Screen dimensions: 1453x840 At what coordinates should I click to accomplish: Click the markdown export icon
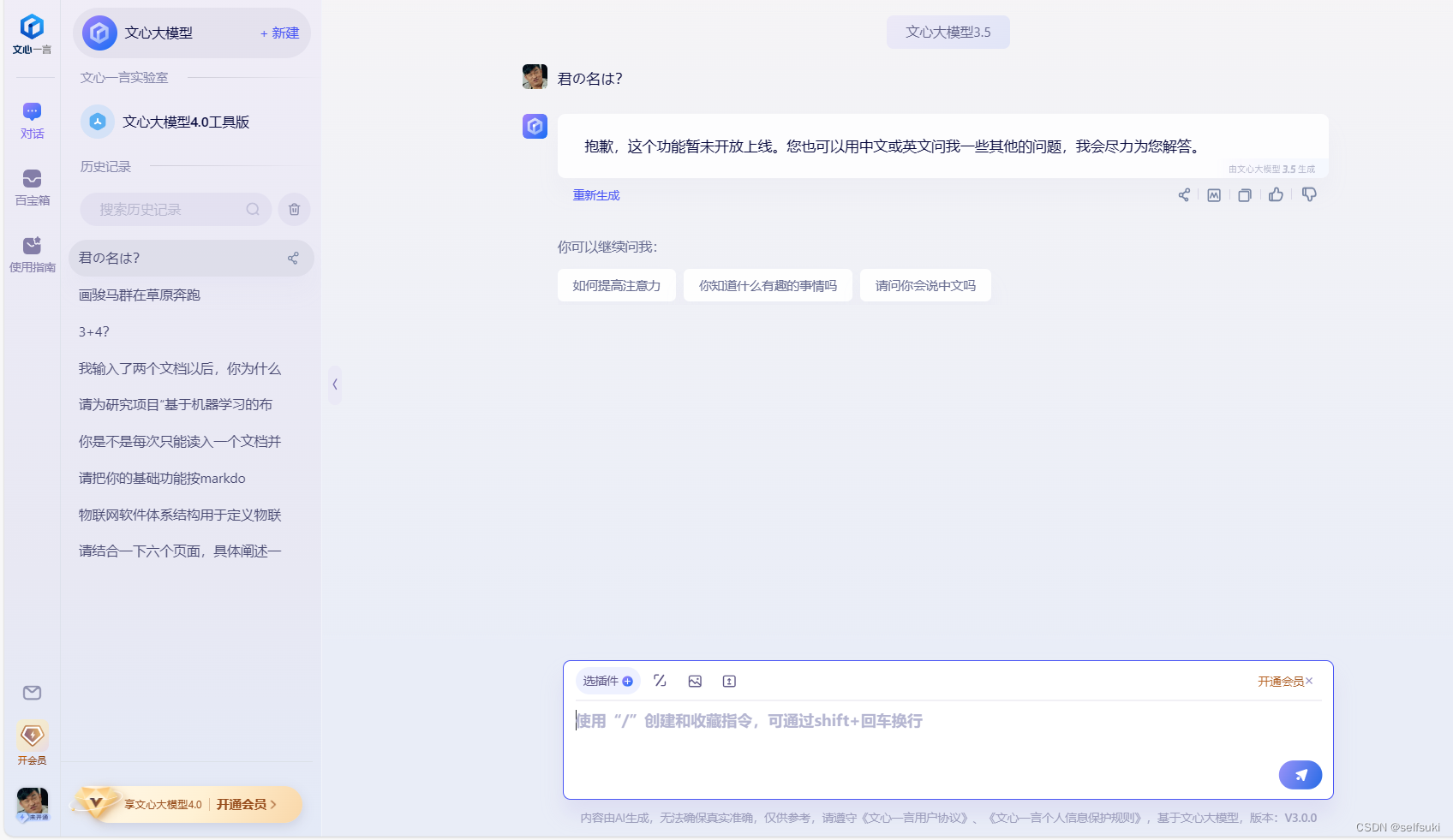coord(1214,195)
